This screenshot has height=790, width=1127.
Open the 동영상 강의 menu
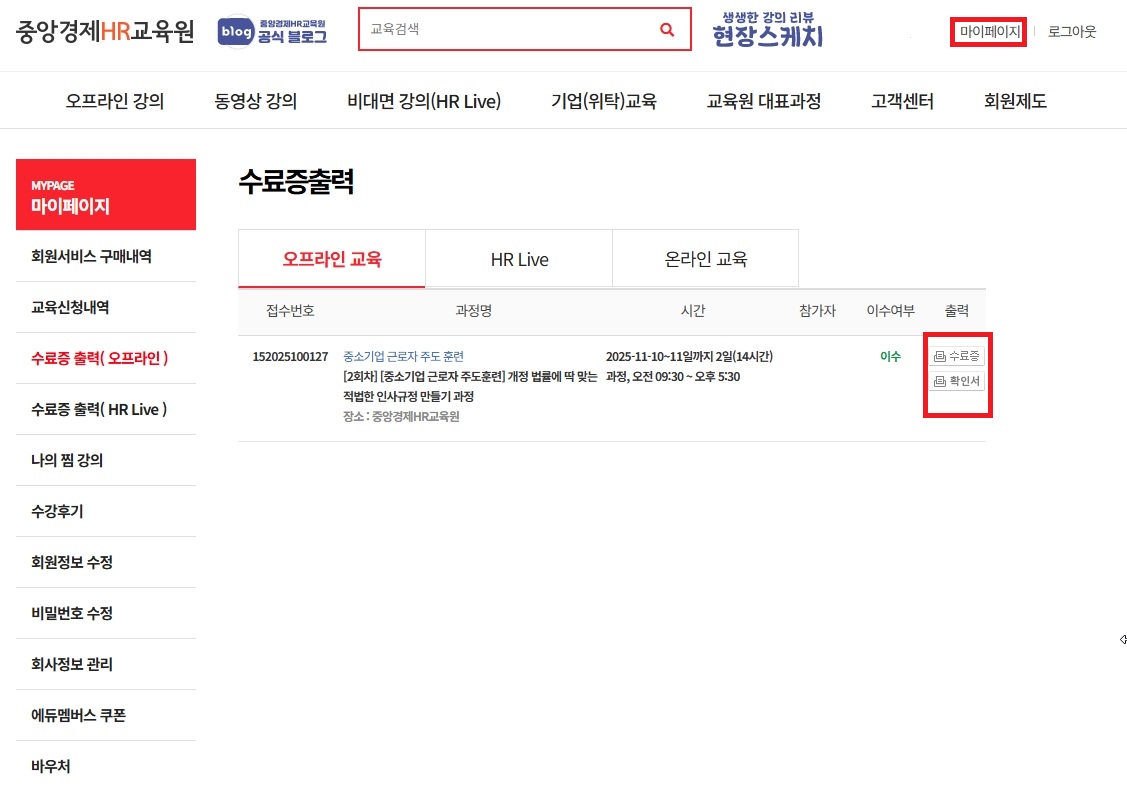255,101
